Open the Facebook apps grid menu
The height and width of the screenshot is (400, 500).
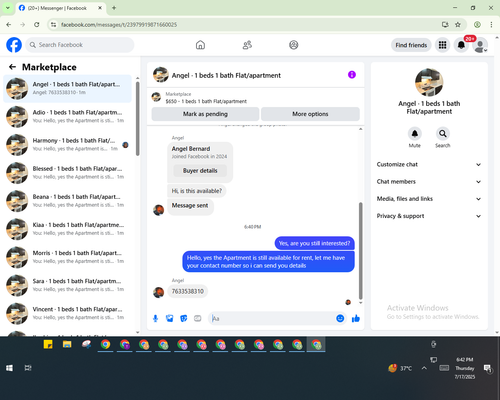tap(442, 45)
